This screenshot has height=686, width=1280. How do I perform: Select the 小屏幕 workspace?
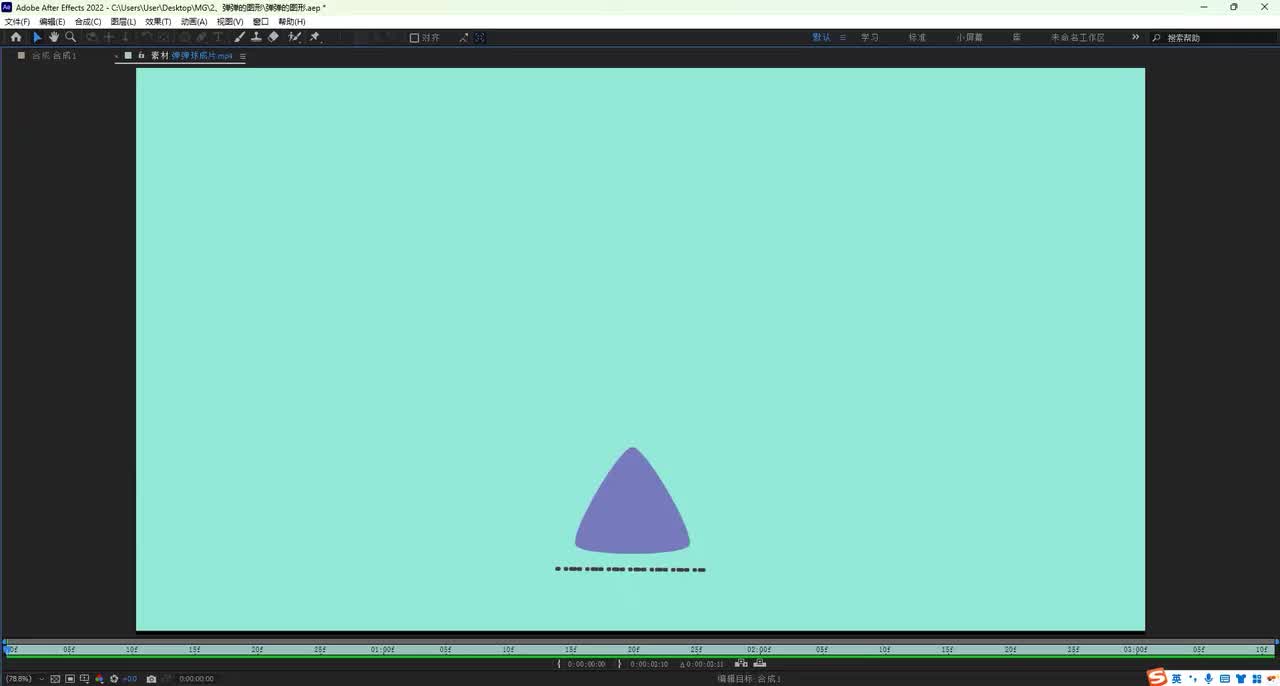[x=969, y=37]
